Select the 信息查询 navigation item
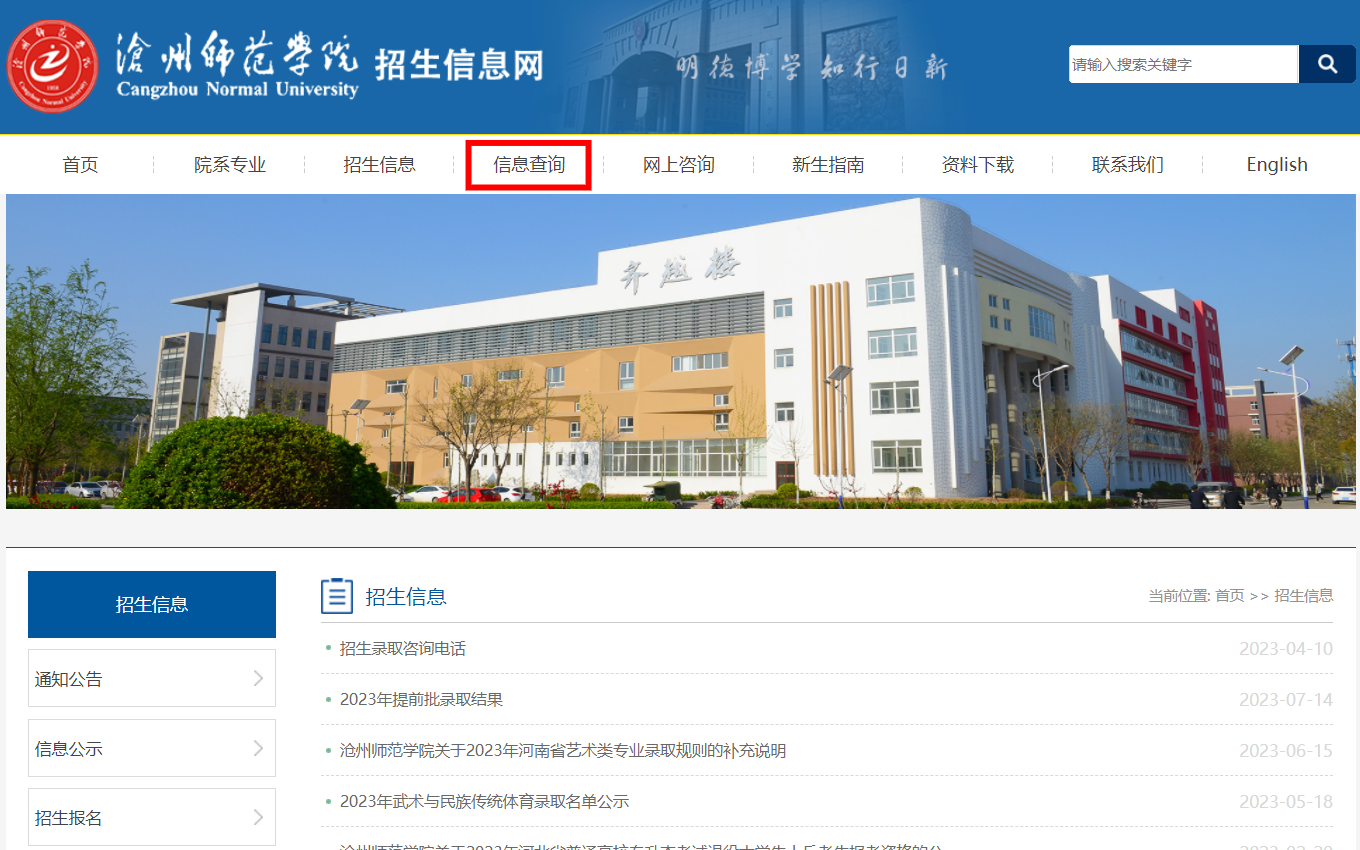The width and height of the screenshot is (1360, 850). (x=529, y=165)
